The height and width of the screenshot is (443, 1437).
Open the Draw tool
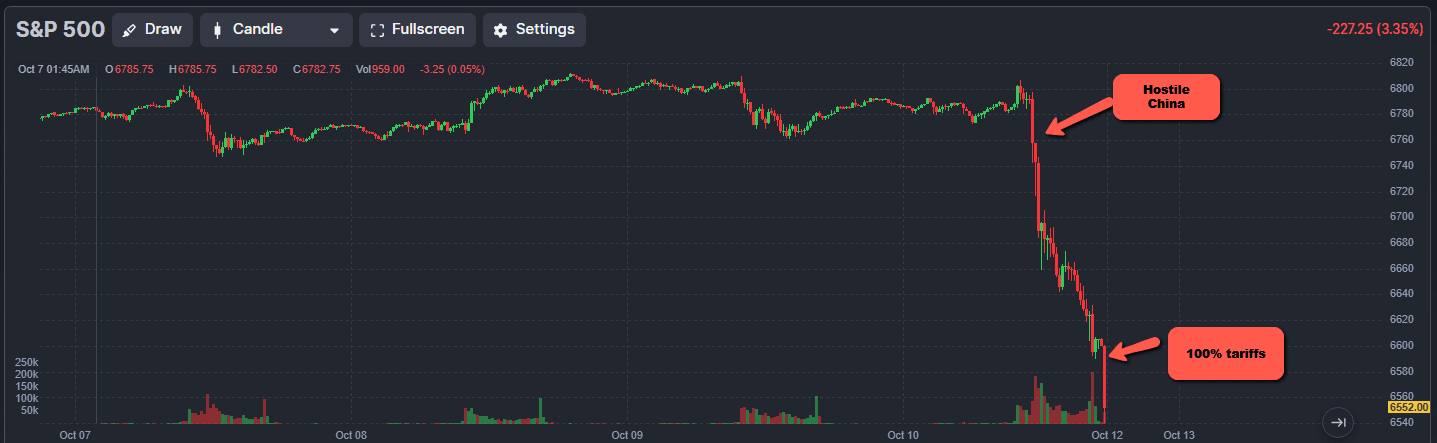point(152,30)
